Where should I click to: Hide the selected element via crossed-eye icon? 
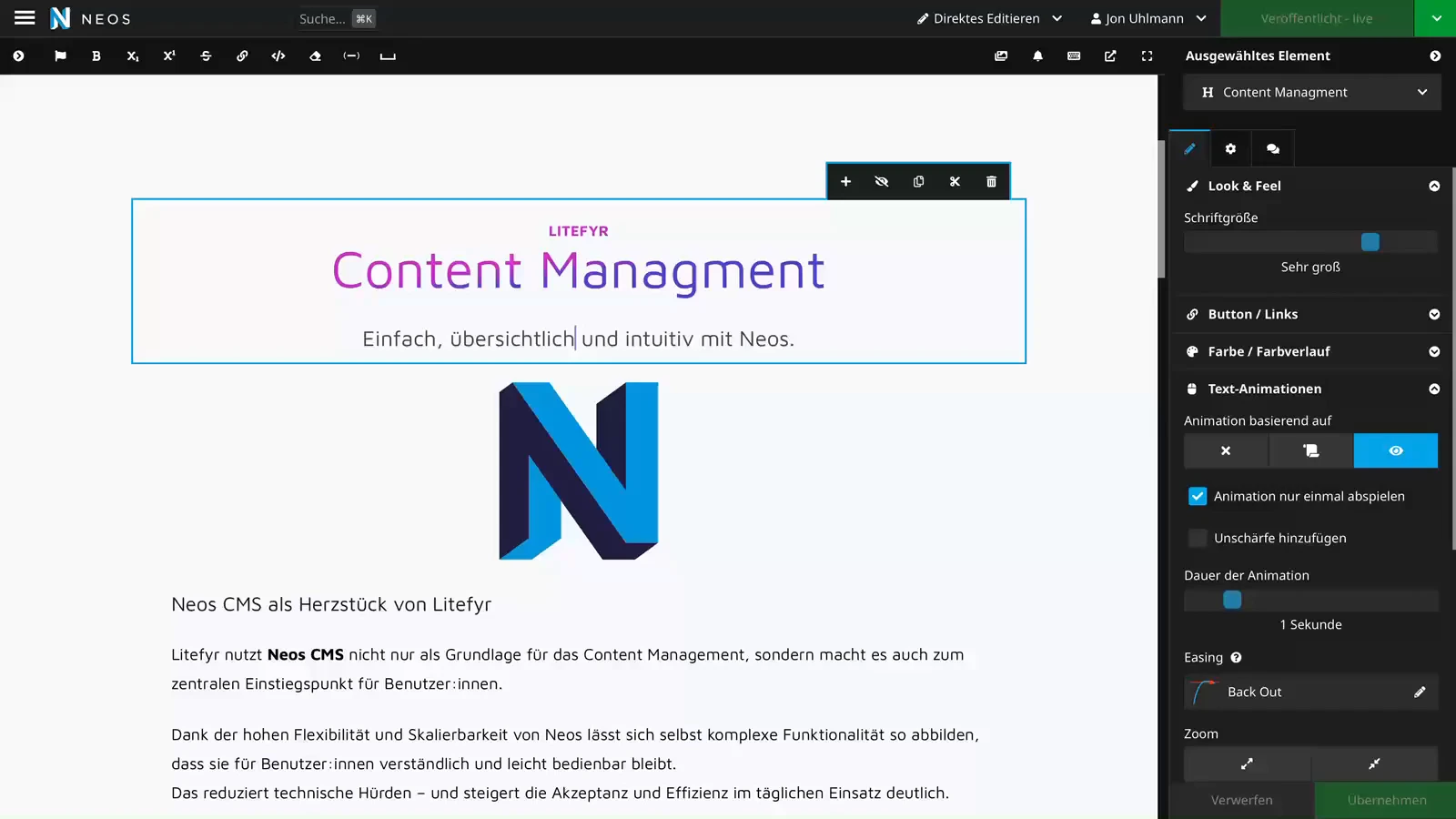click(882, 182)
